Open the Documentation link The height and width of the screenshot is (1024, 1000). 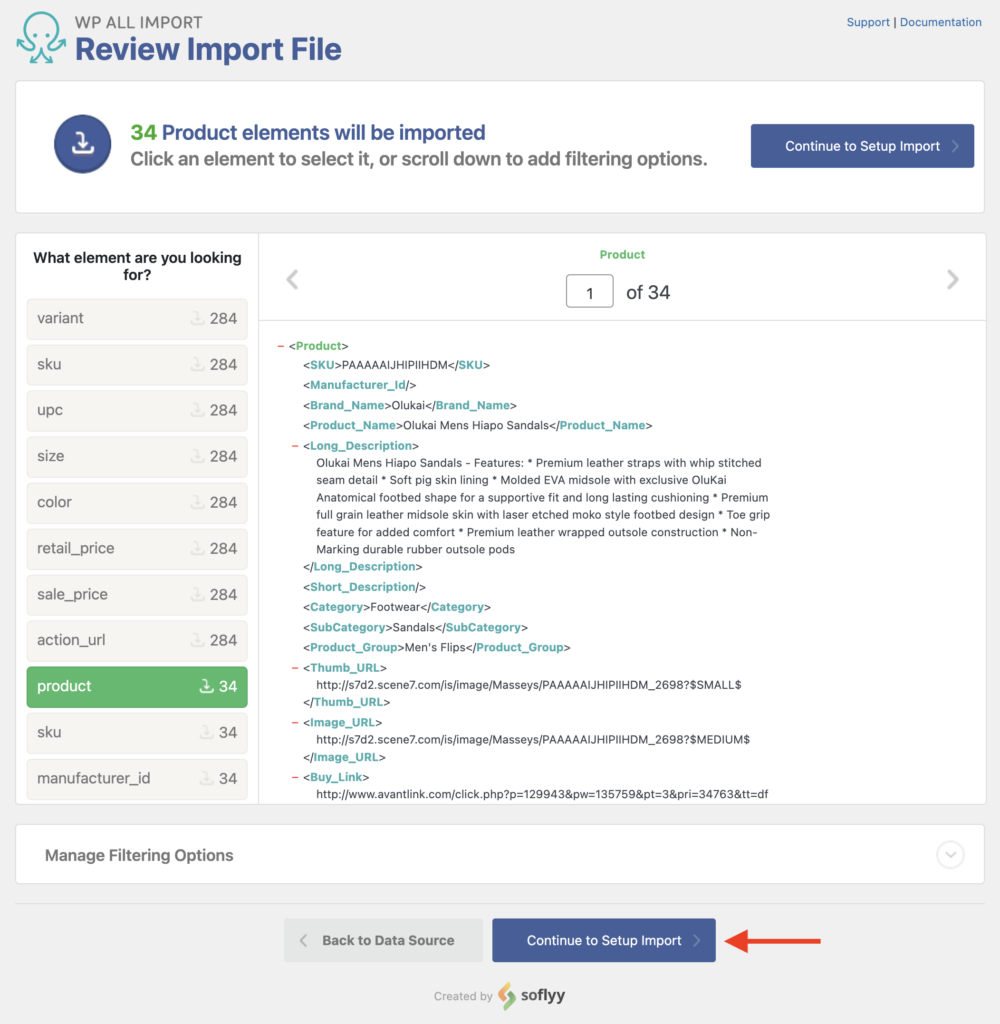940,22
